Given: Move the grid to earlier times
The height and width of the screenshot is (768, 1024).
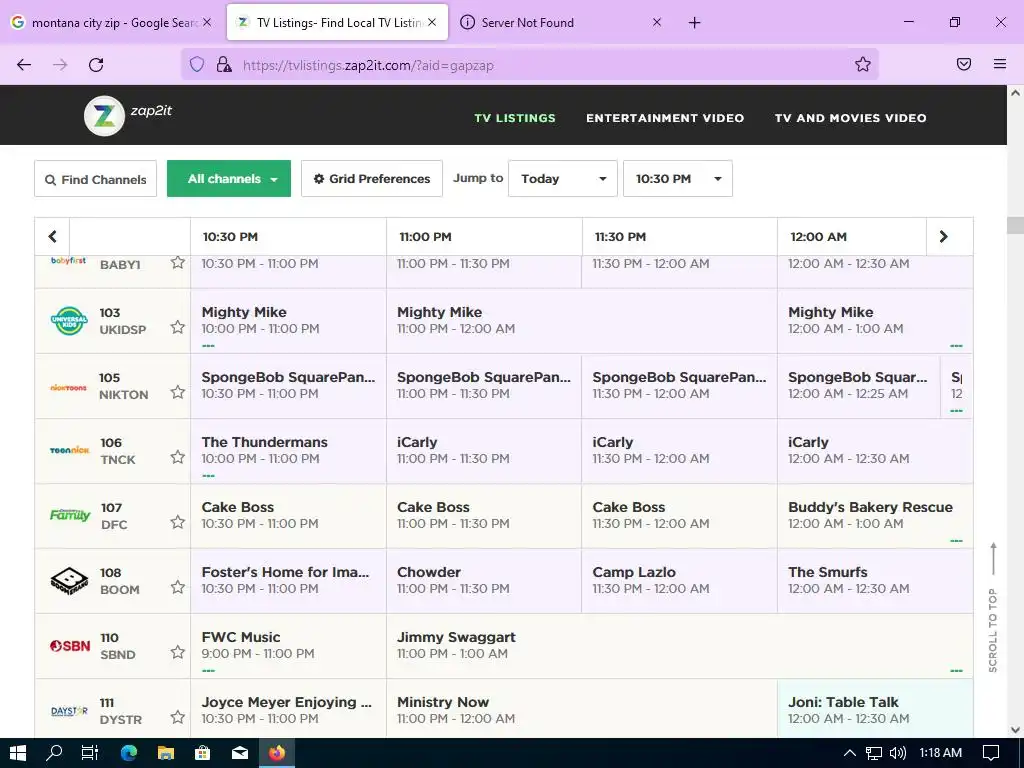Looking at the screenshot, I should 52,236.
